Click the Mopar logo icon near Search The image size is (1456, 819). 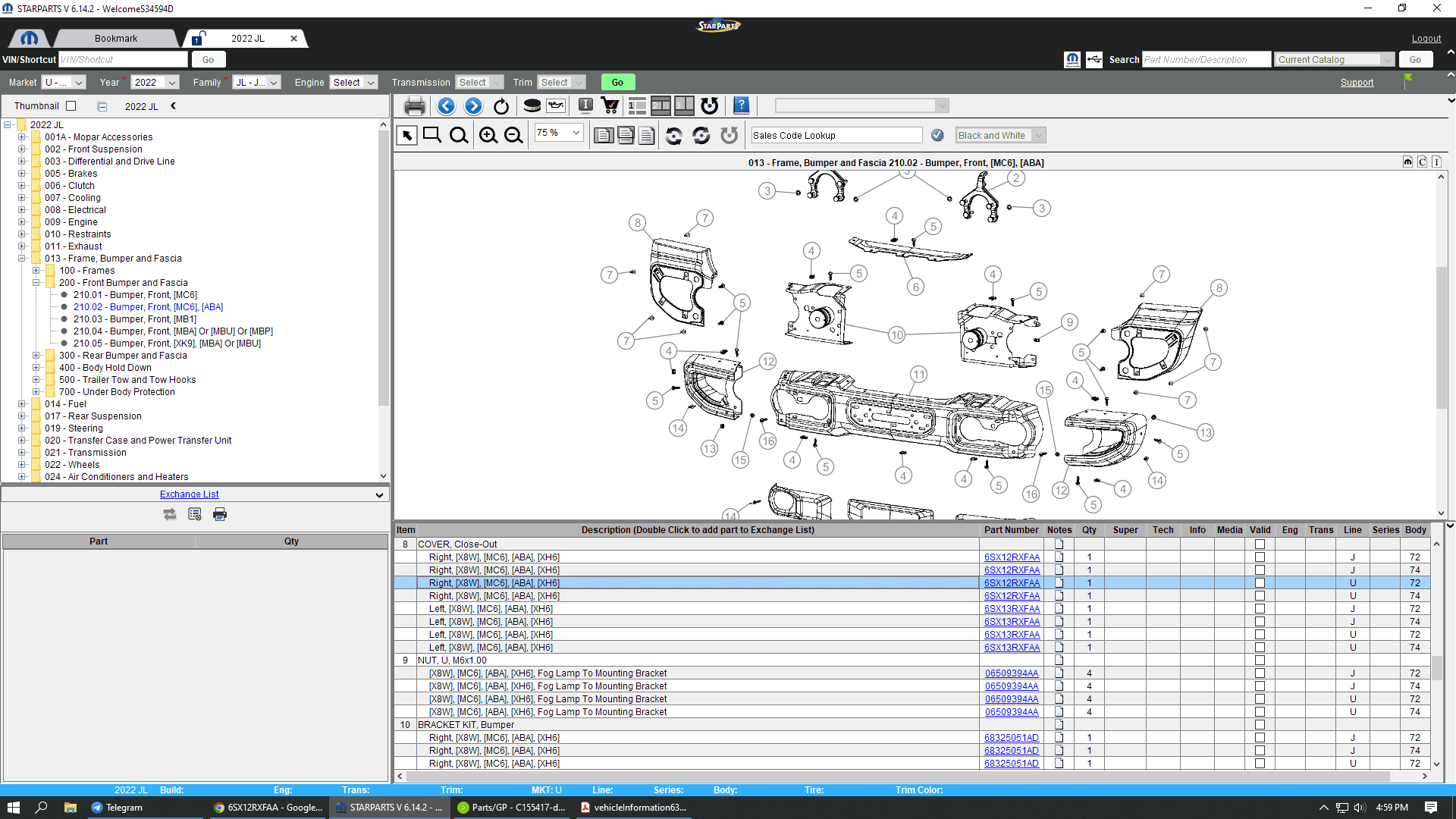pos(1072,59)
